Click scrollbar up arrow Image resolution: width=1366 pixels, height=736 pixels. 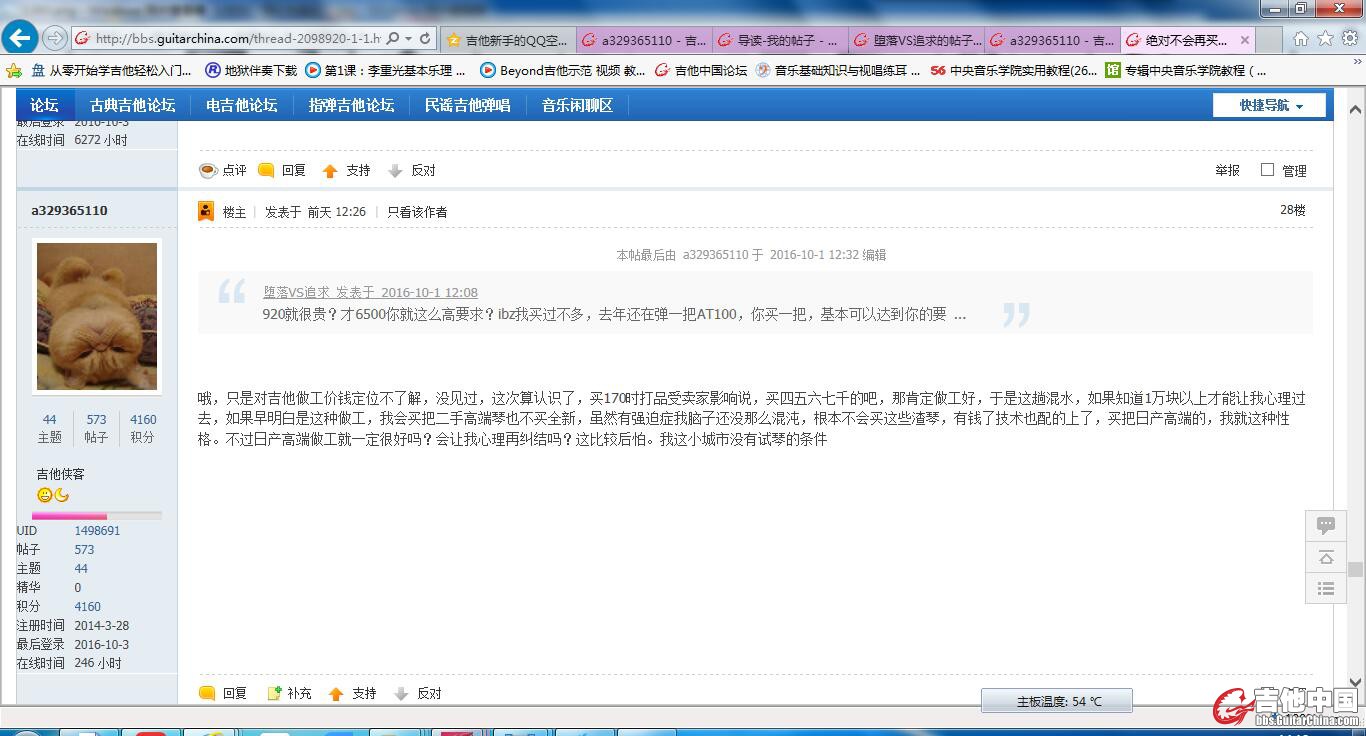point(1356,109)
